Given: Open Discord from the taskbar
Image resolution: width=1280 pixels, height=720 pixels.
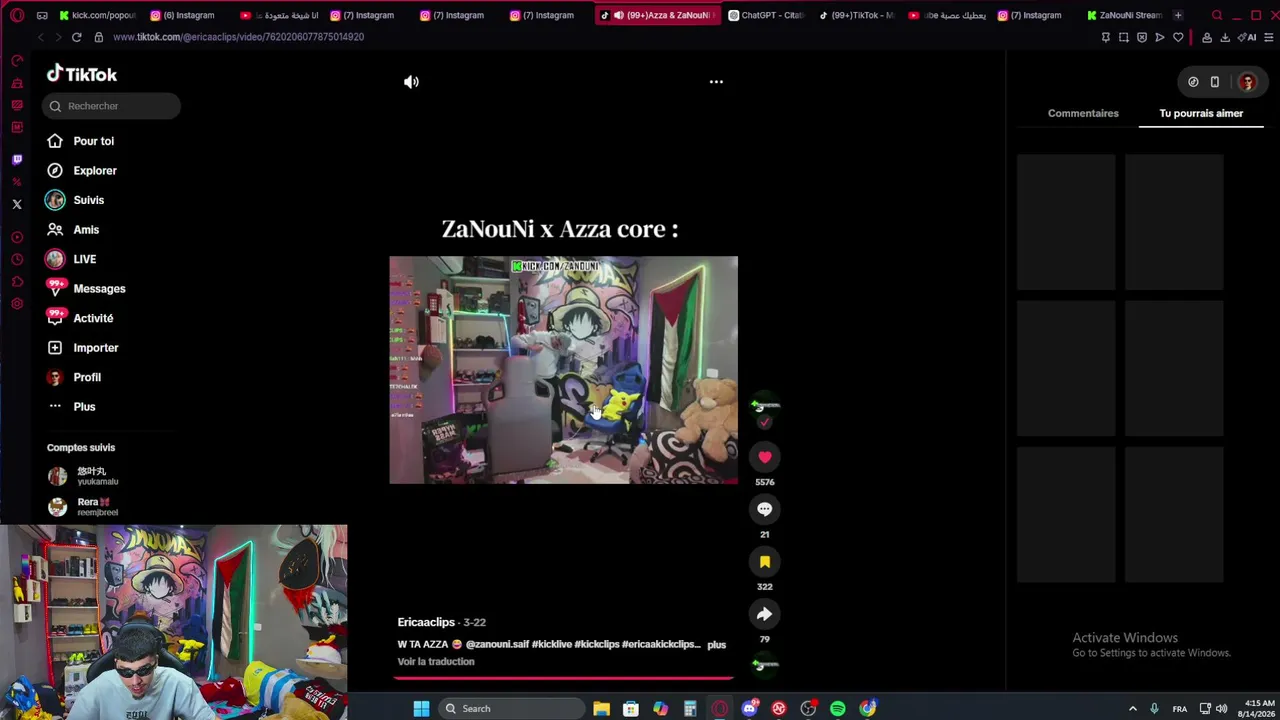Looking at the screenshot, I should [749, 709].
